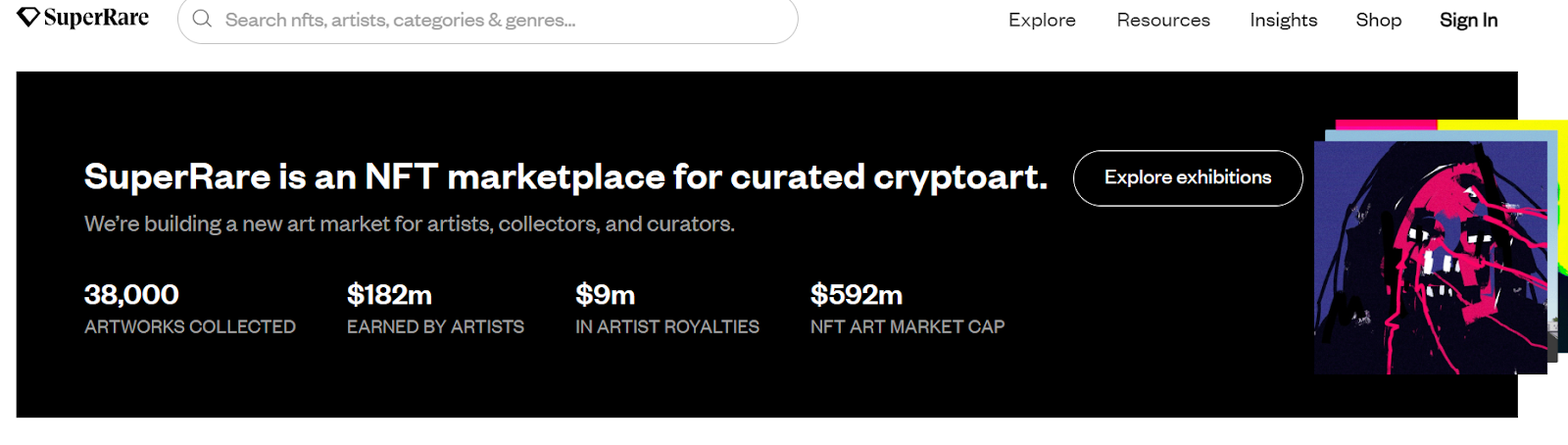Click the NFT marketplace headline text
This screenshot has height=445, width=1568.
pos(565,177)
